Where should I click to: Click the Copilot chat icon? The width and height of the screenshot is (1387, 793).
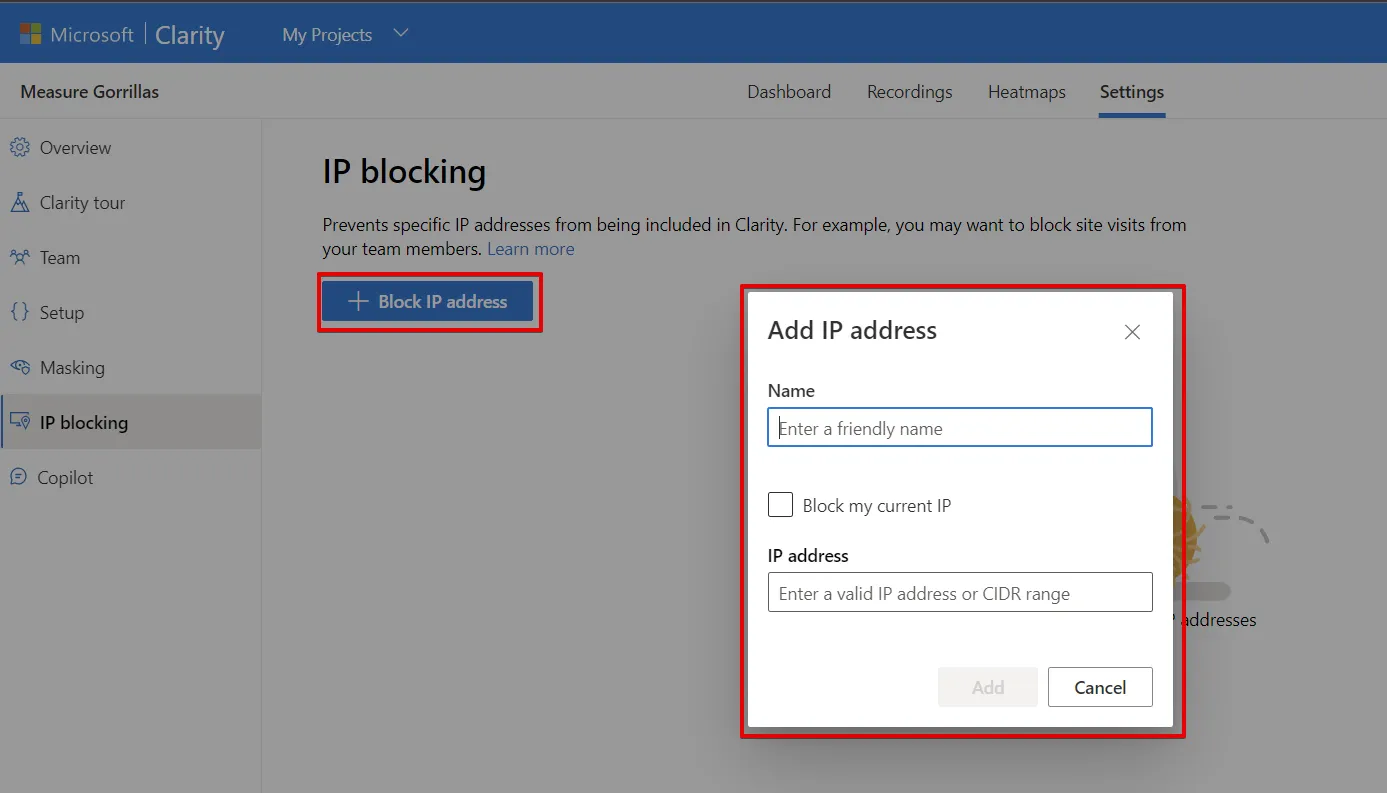point(18,477)
